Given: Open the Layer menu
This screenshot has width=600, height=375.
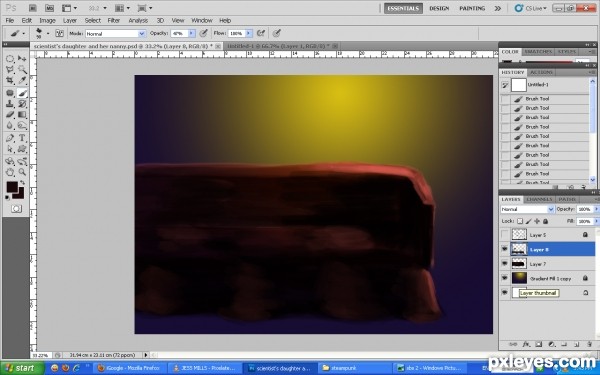Looking at the screenshot, I should [x=70, y=21].
